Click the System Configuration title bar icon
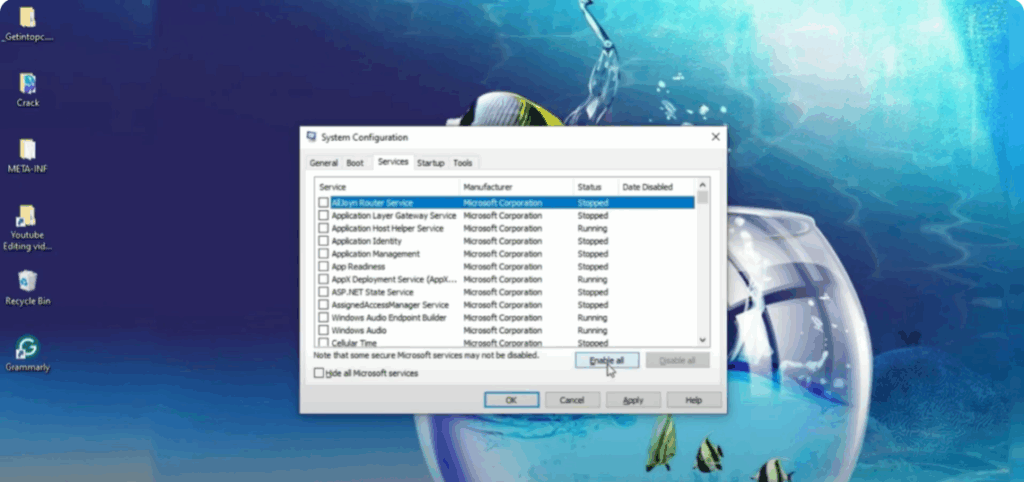 tap(312, 137)
